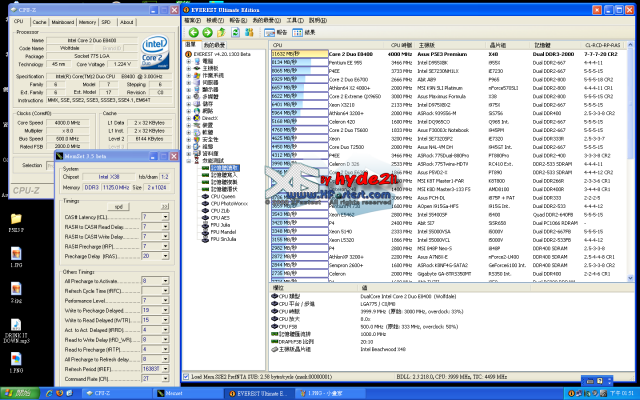Click the Refresh icon in EVEREST's toolbar
Screen dimensions: 640x400
pos(236,32)
